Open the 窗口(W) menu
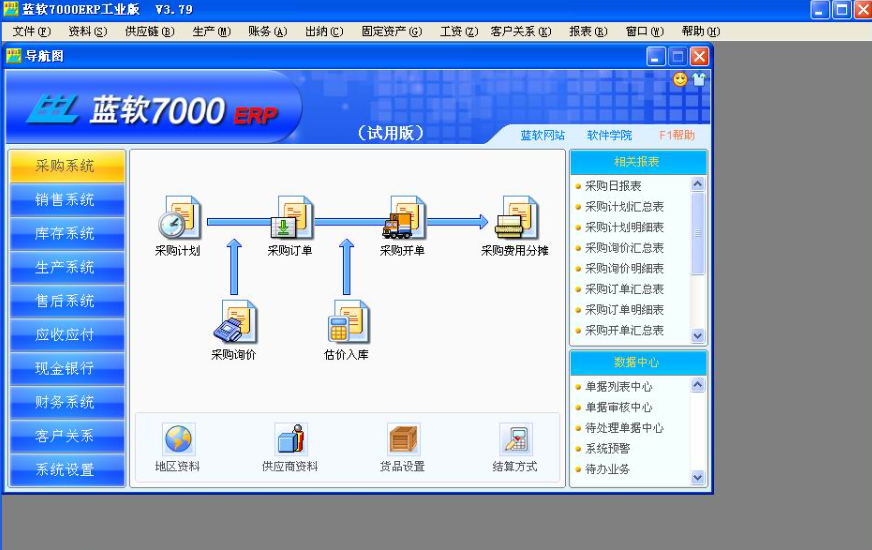Image resolution: width=872 pixels, height=550 pixels. pyautogui.click(x=645, y=32)
